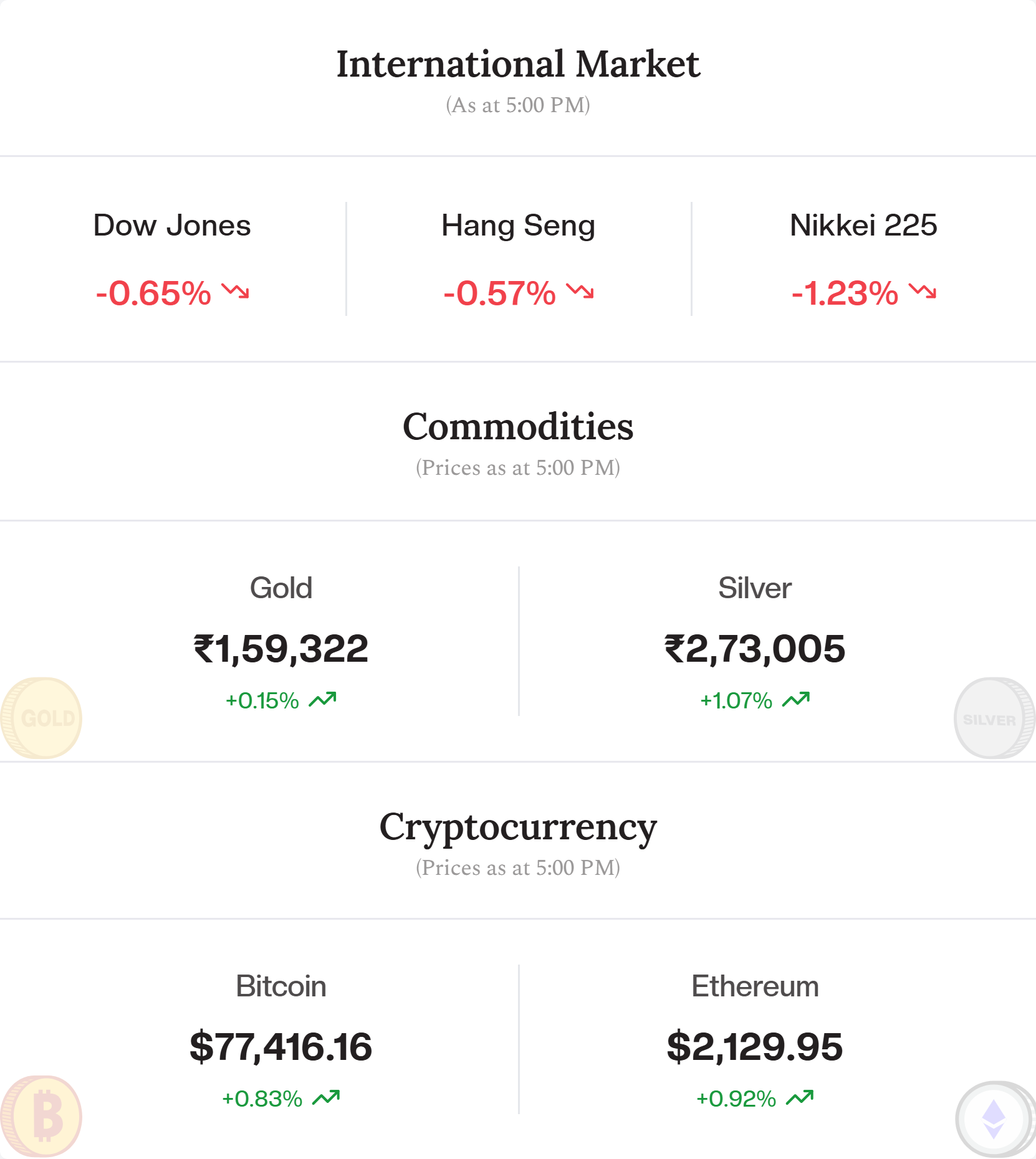The image size is (1036, 1159).
Task: Click Silver upward trend arrow
Action: coord(796,700)
